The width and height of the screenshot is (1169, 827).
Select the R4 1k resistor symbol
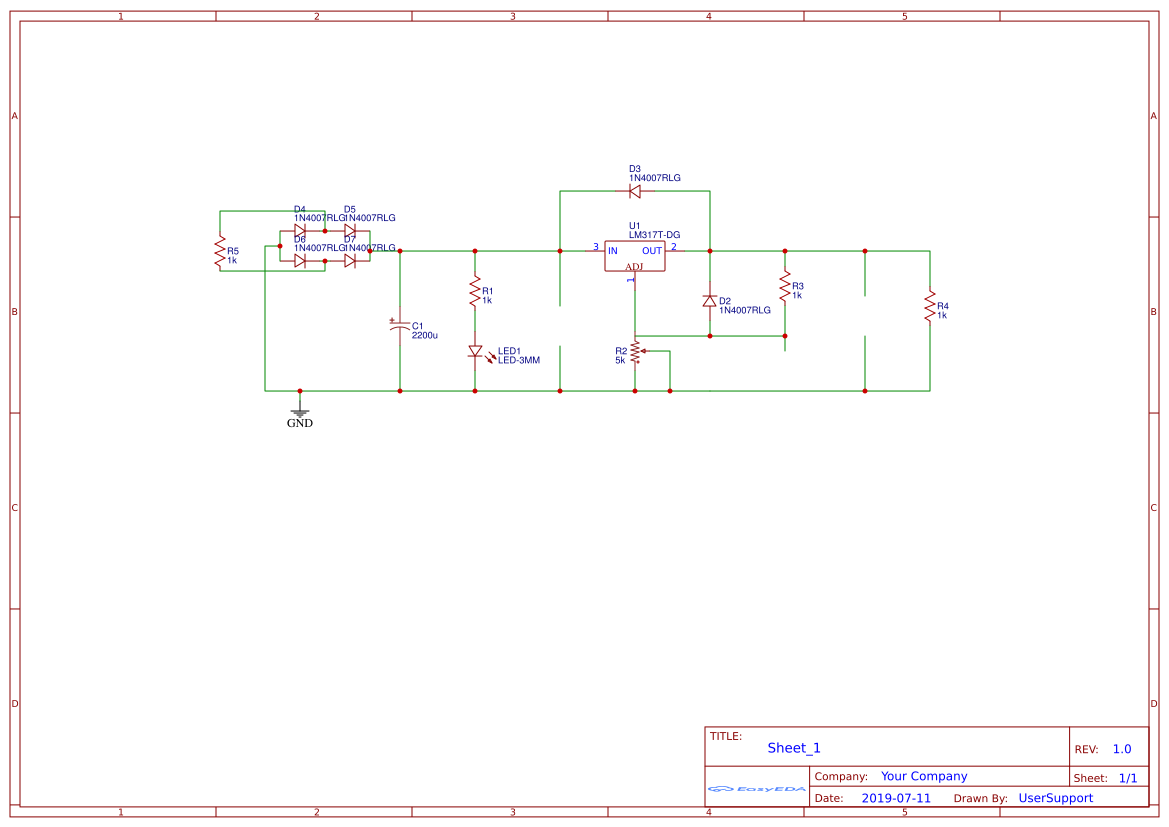(x=929, y=306)
